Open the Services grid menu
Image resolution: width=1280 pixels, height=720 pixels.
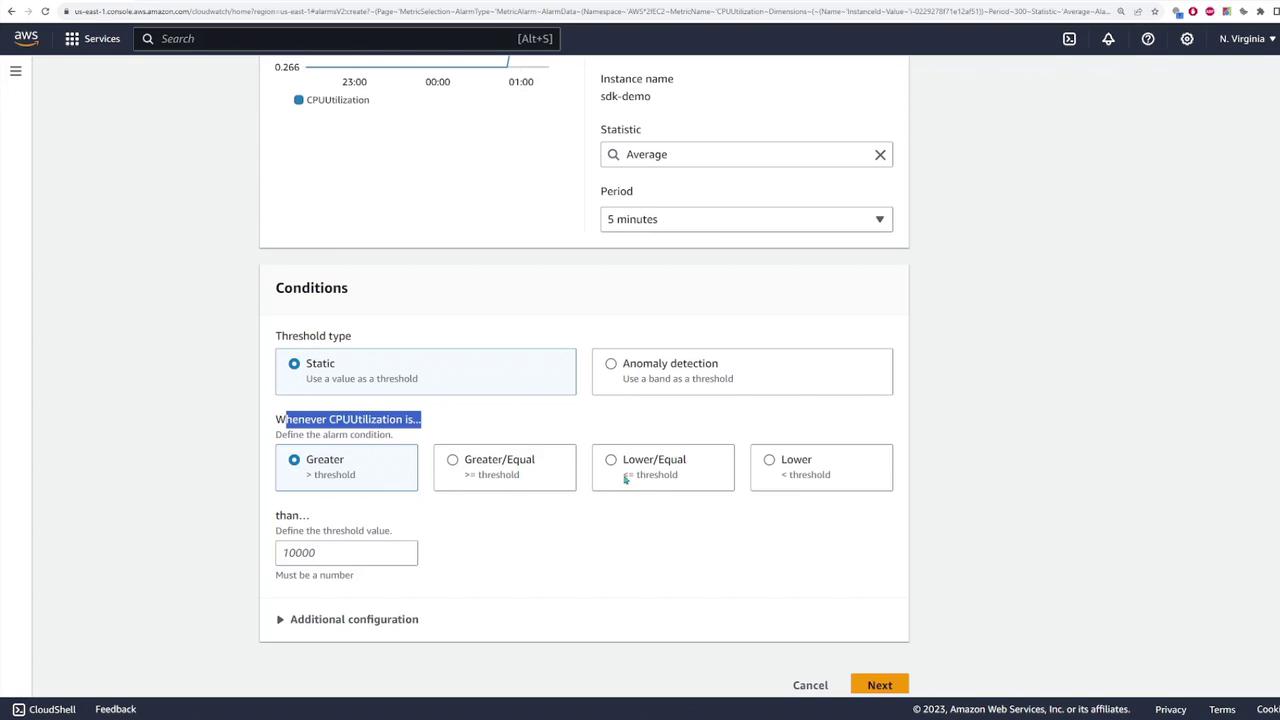(92, 38)
